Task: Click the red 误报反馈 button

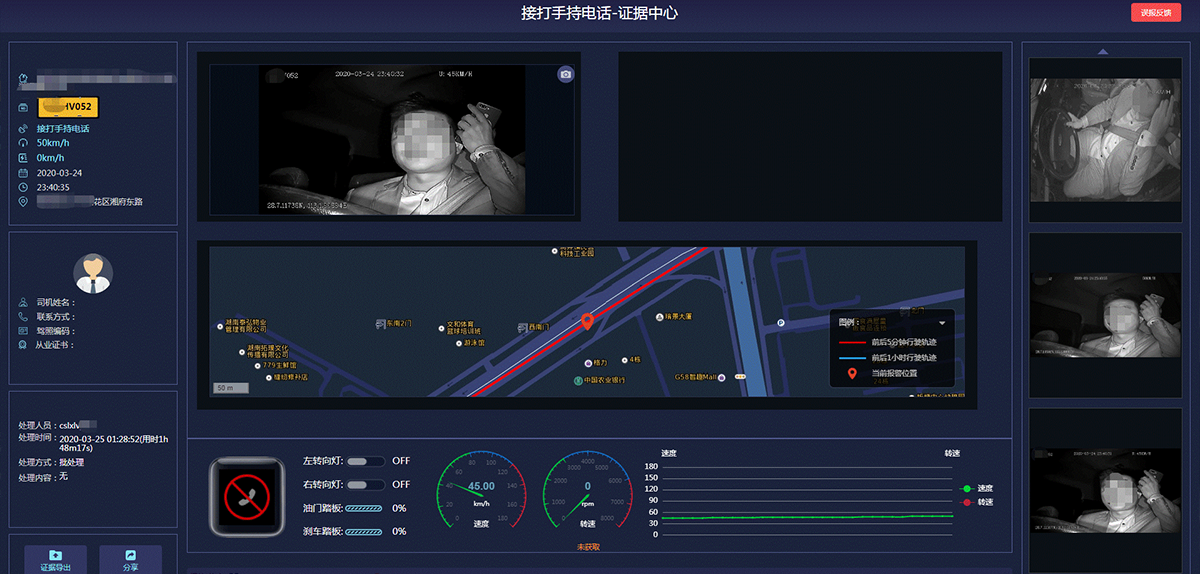Action: [1155, 13]
